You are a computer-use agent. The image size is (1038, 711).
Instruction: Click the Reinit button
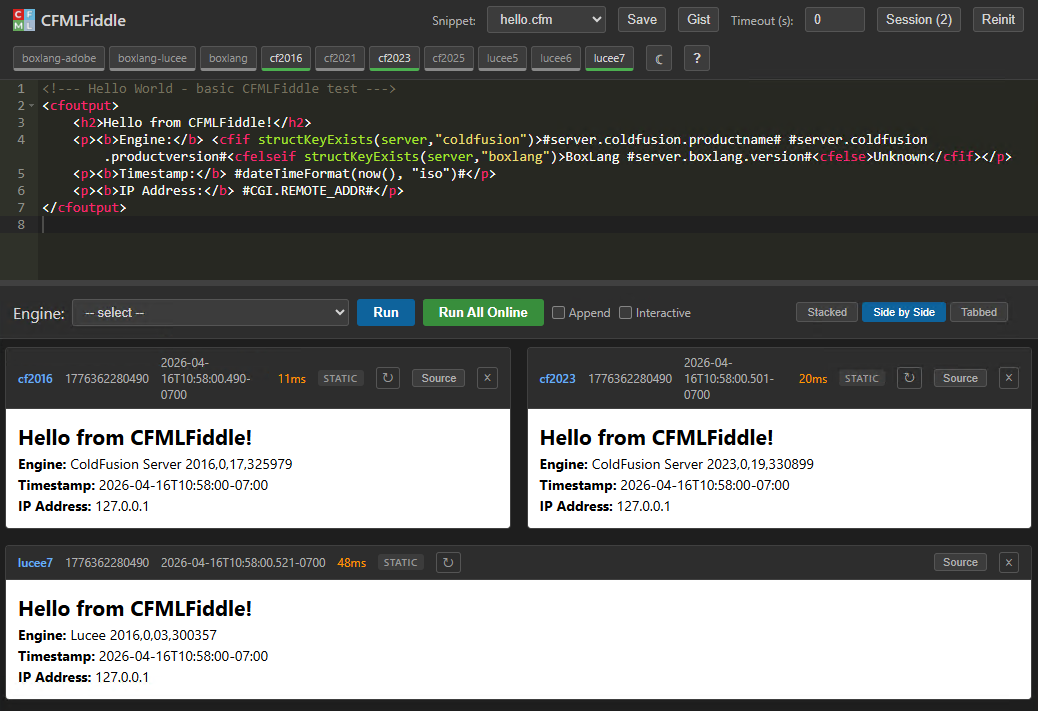(x=998, y=20)
